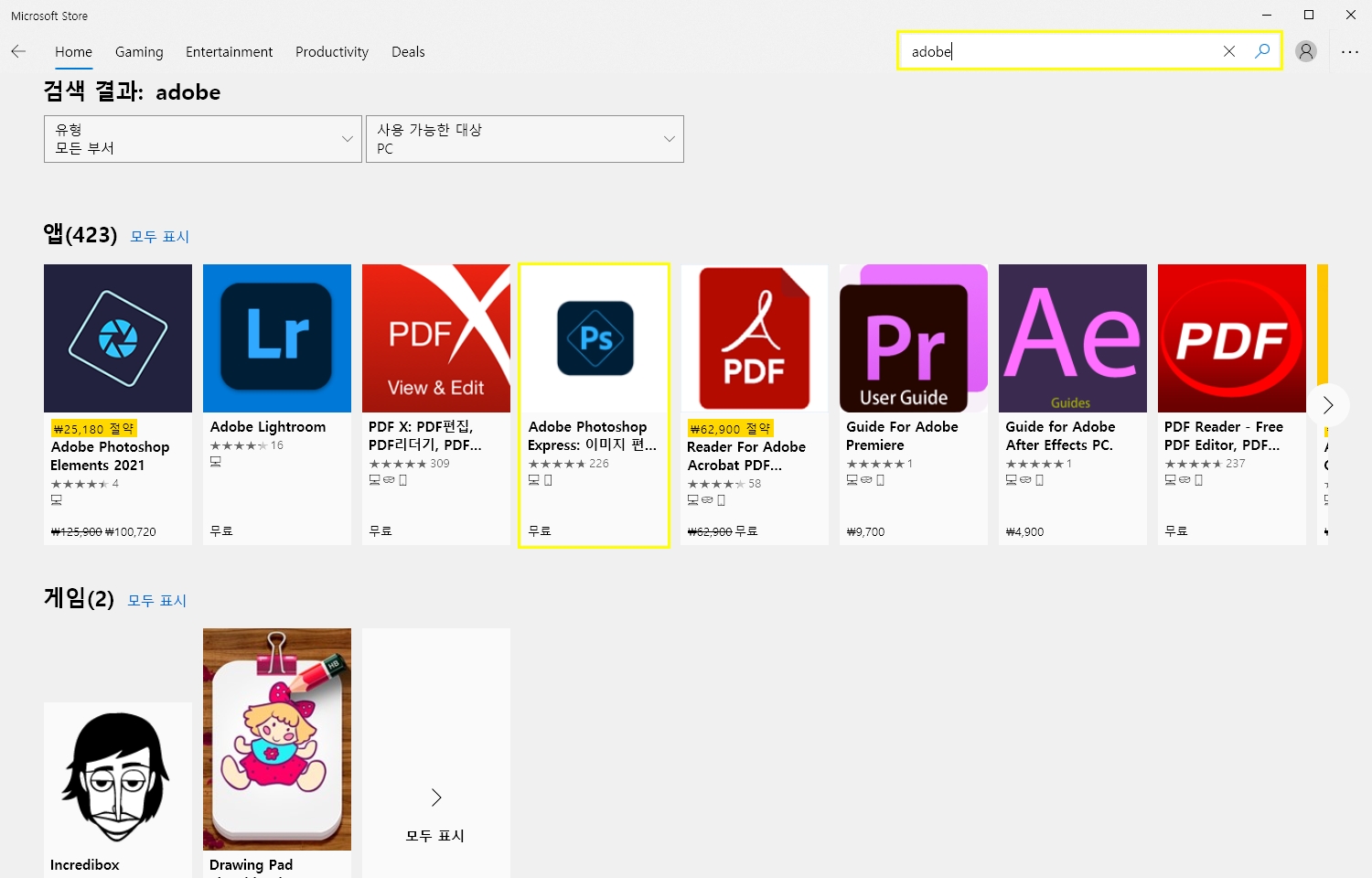Image resolution: width=1372 pixels, height=878 pixels.
Task: Open the Entertainment tab
Action: tap(229, 52)
